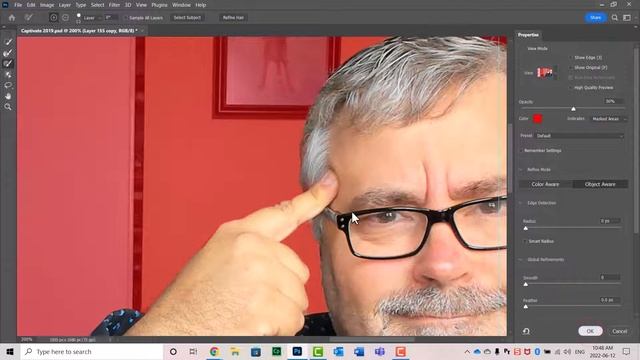Choose Add to selection plus mode
Viewport: 640px width, 360px height.
click(53, 18)
